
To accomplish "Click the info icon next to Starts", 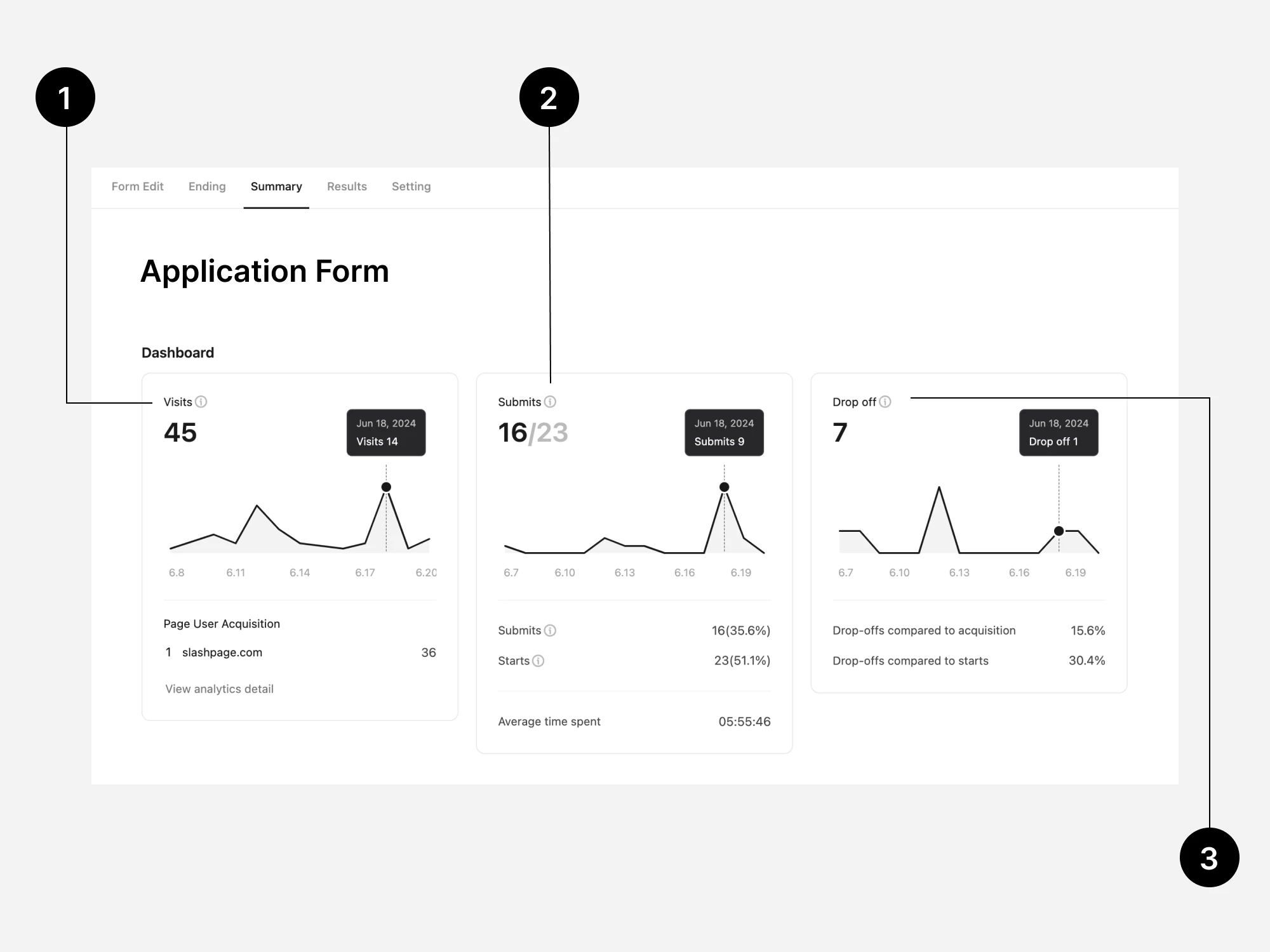I will (x=538, y=661).
